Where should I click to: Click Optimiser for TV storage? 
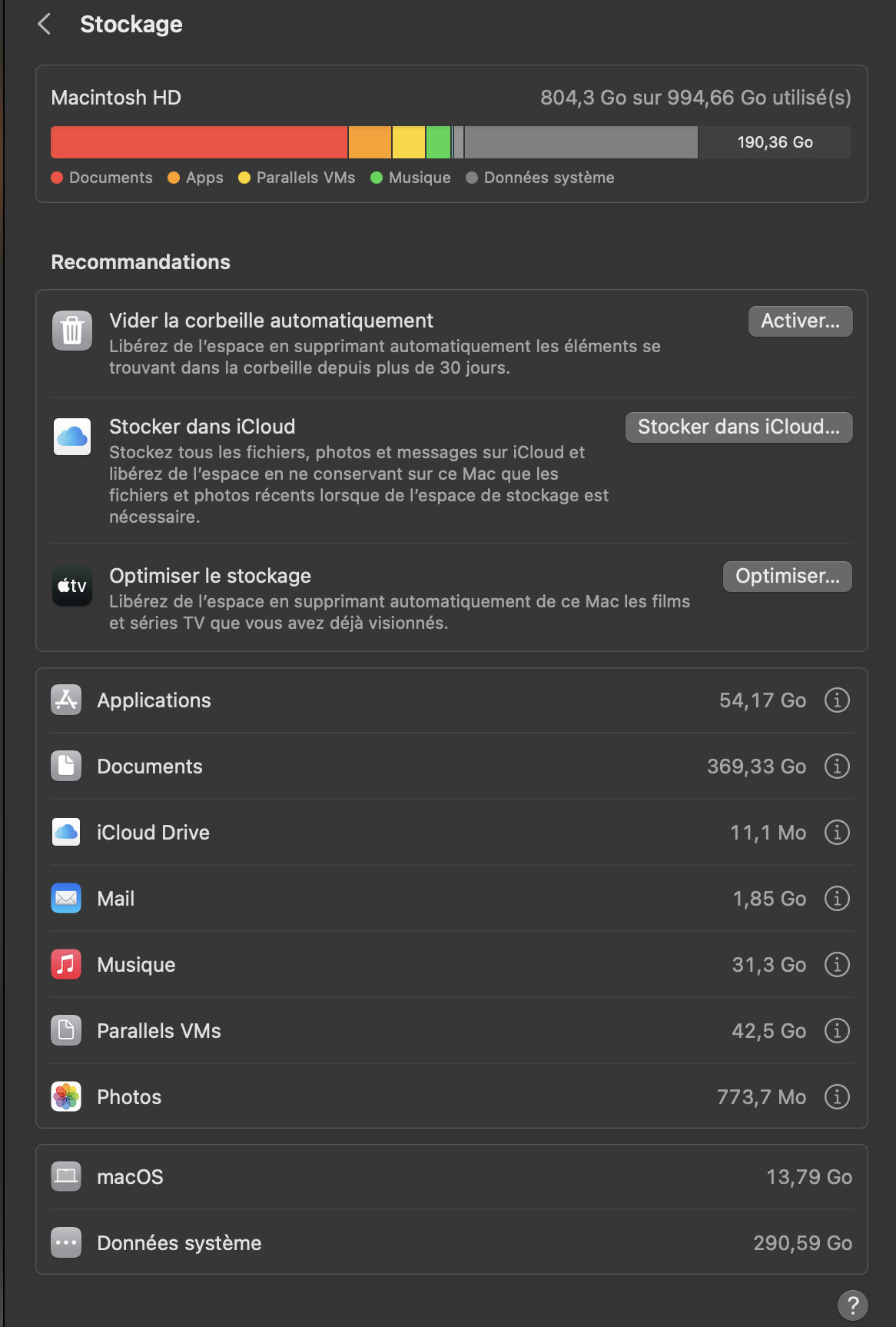pyautogui.click(x=787, y=577)
